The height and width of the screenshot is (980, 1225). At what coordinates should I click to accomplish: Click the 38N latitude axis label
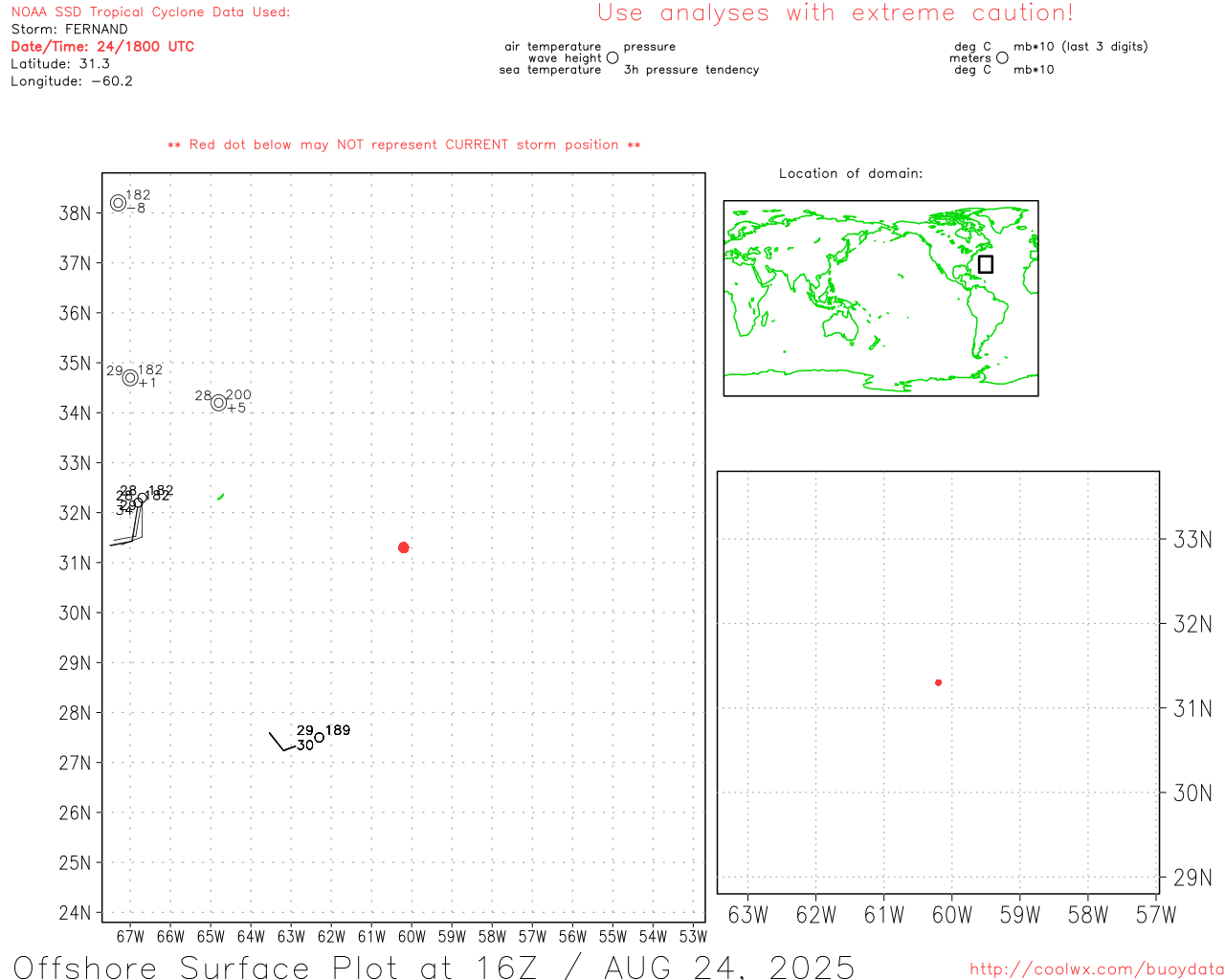click(x=76, y=213)
